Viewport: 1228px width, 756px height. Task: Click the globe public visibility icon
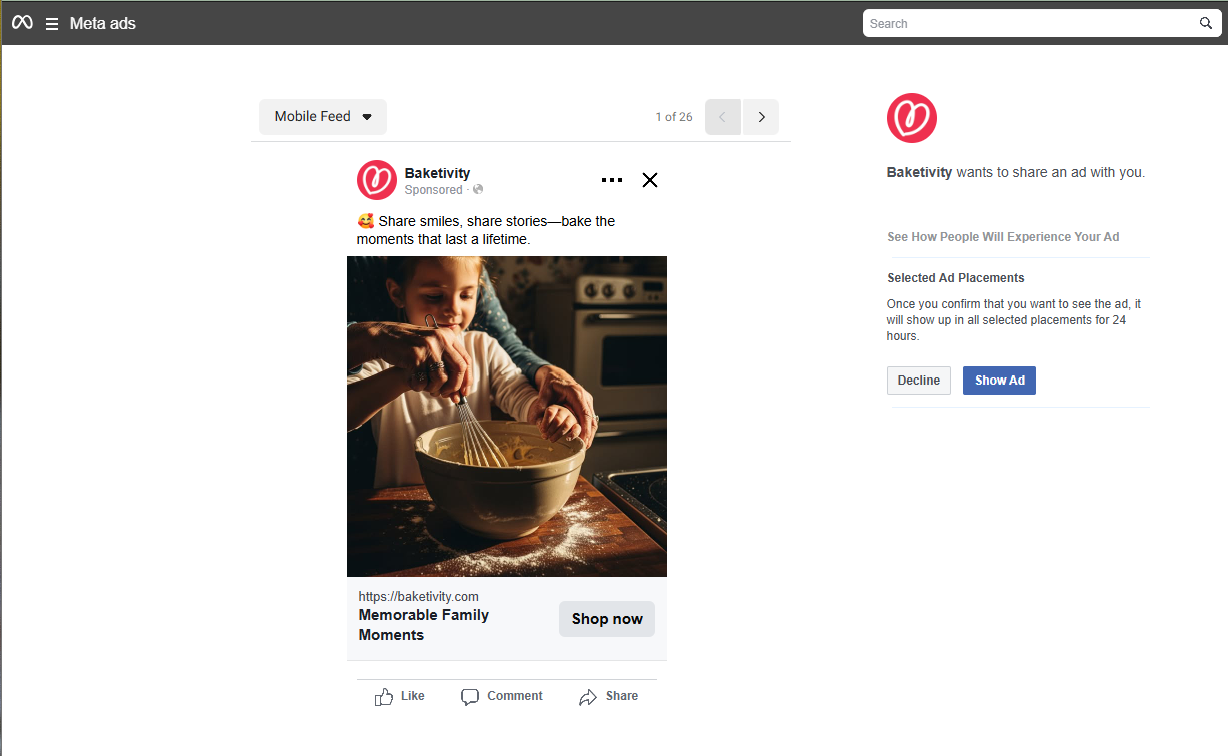[x=478, y=190]
